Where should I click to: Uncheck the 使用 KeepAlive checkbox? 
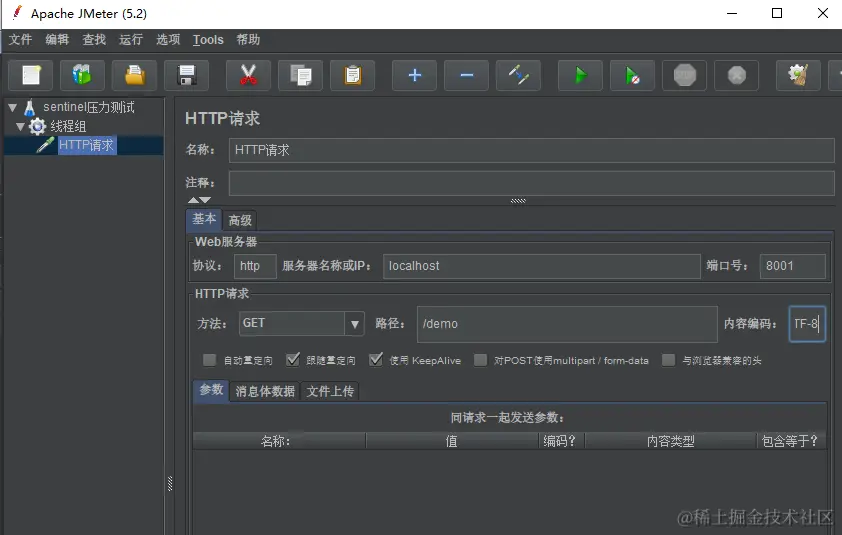(376, 359)
